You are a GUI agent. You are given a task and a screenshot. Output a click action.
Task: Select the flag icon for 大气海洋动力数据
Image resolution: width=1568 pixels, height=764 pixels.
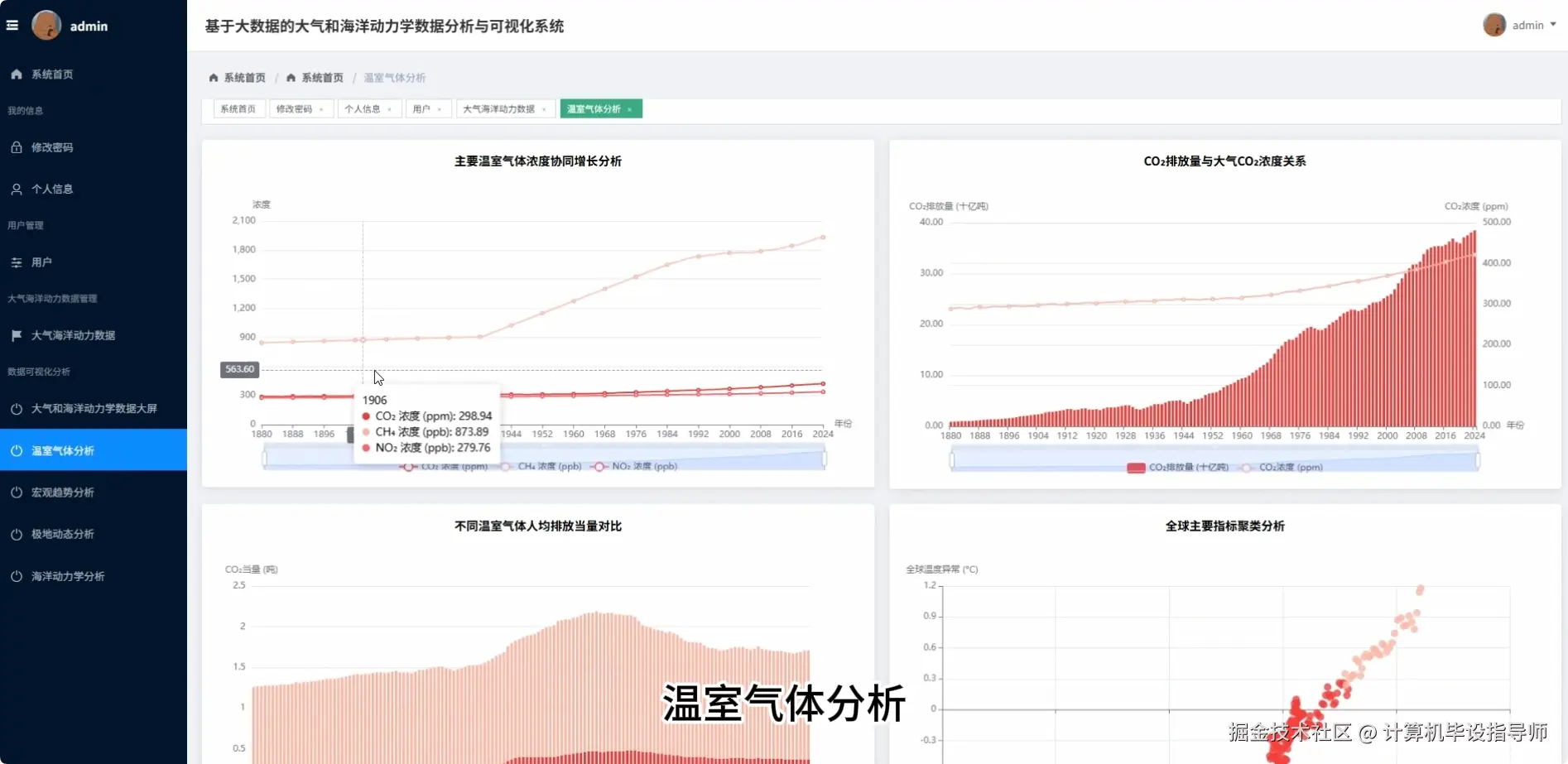[x=17, y=335]
